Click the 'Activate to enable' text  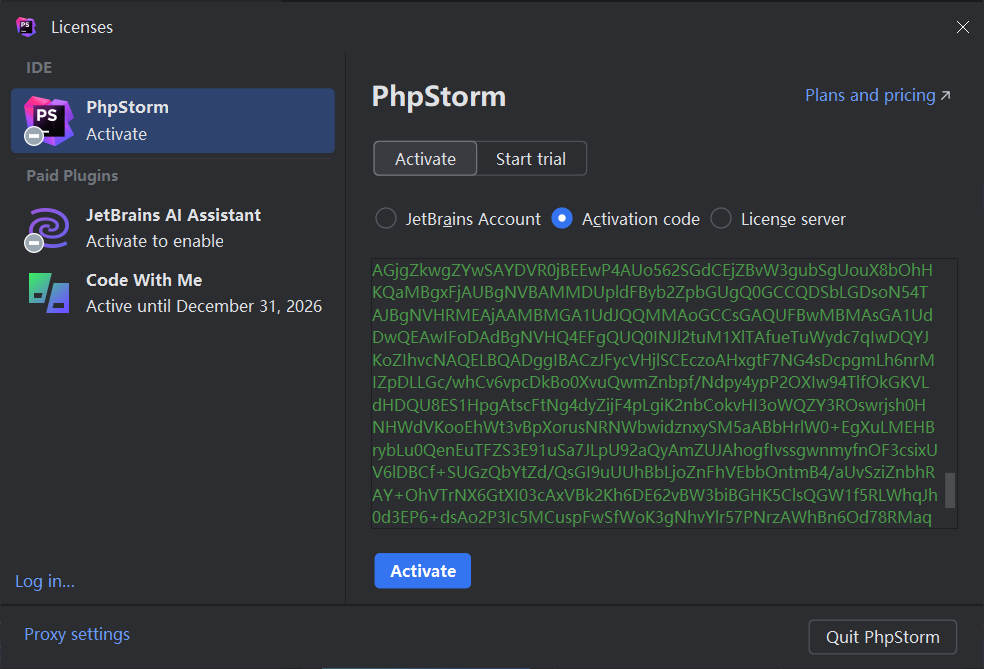coord(154,242)
